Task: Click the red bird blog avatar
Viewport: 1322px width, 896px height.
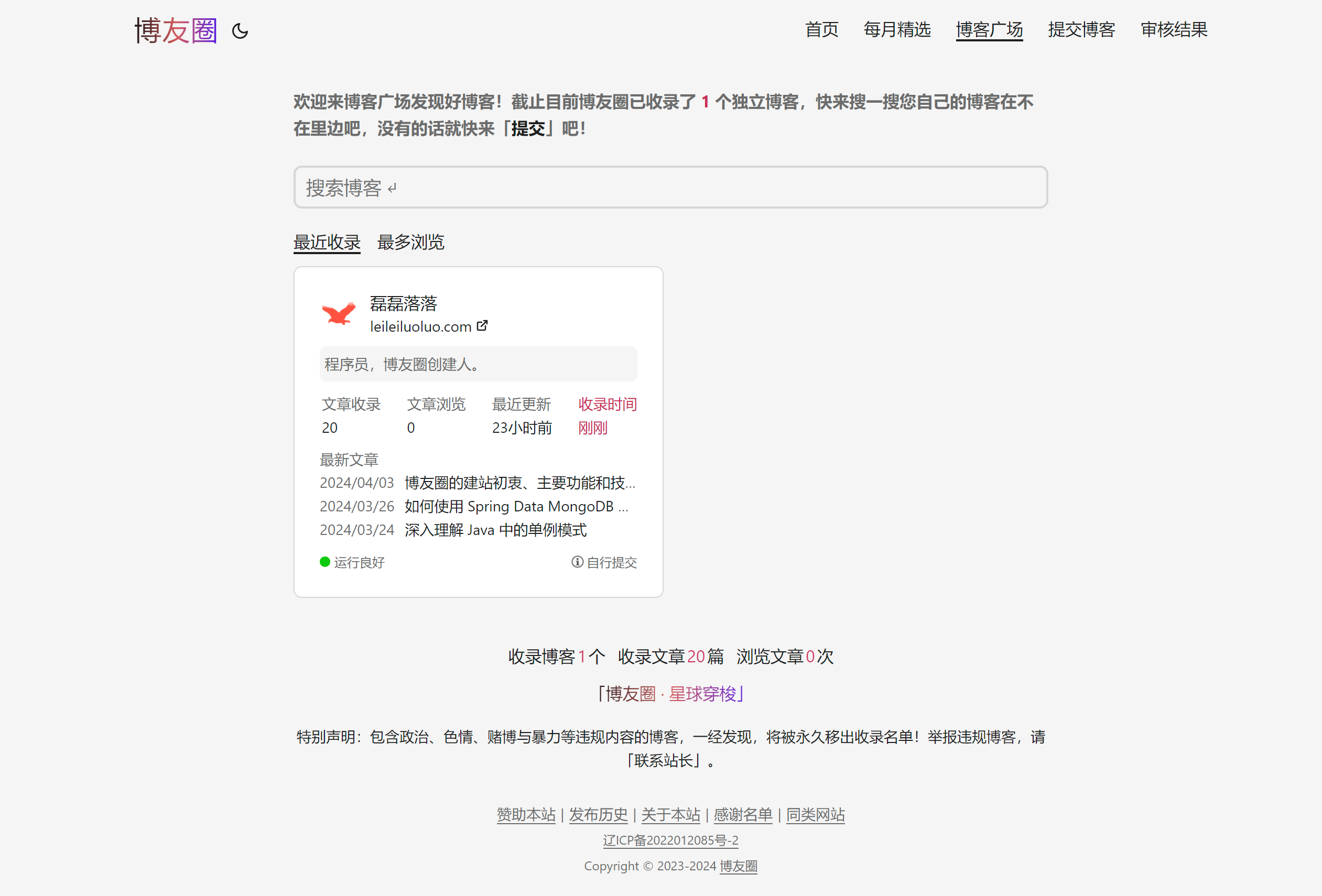Action: [x=339, y=314]
